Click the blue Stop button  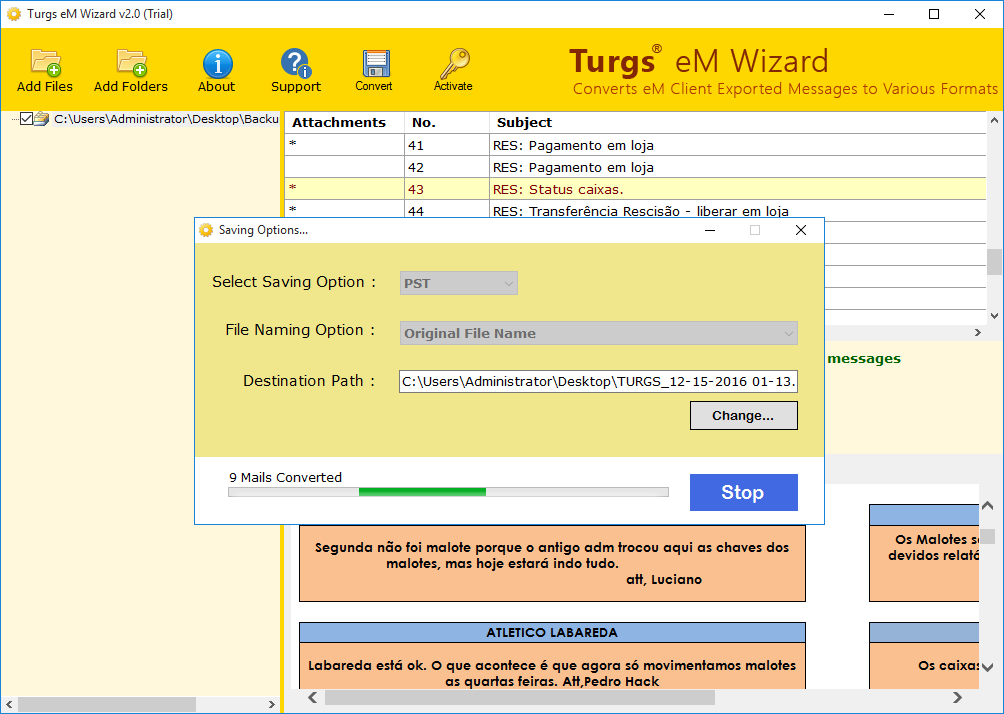[743, 492]
